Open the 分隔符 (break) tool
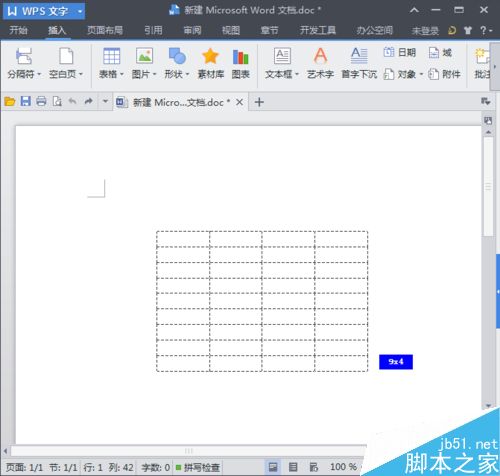This screenshot has width=500, height=476. coord(24,63)
